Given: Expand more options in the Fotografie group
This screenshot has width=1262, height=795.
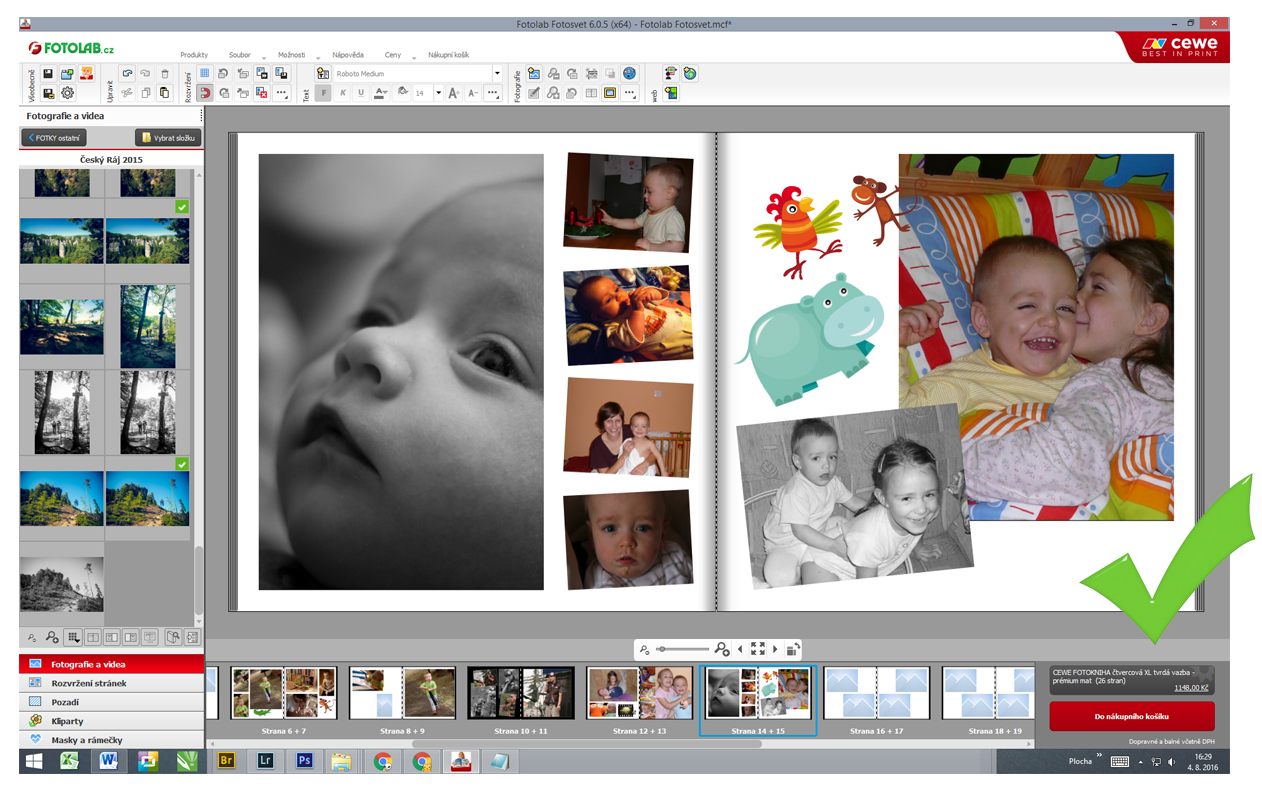Looking at the screenshot, I should pos(629,93).
